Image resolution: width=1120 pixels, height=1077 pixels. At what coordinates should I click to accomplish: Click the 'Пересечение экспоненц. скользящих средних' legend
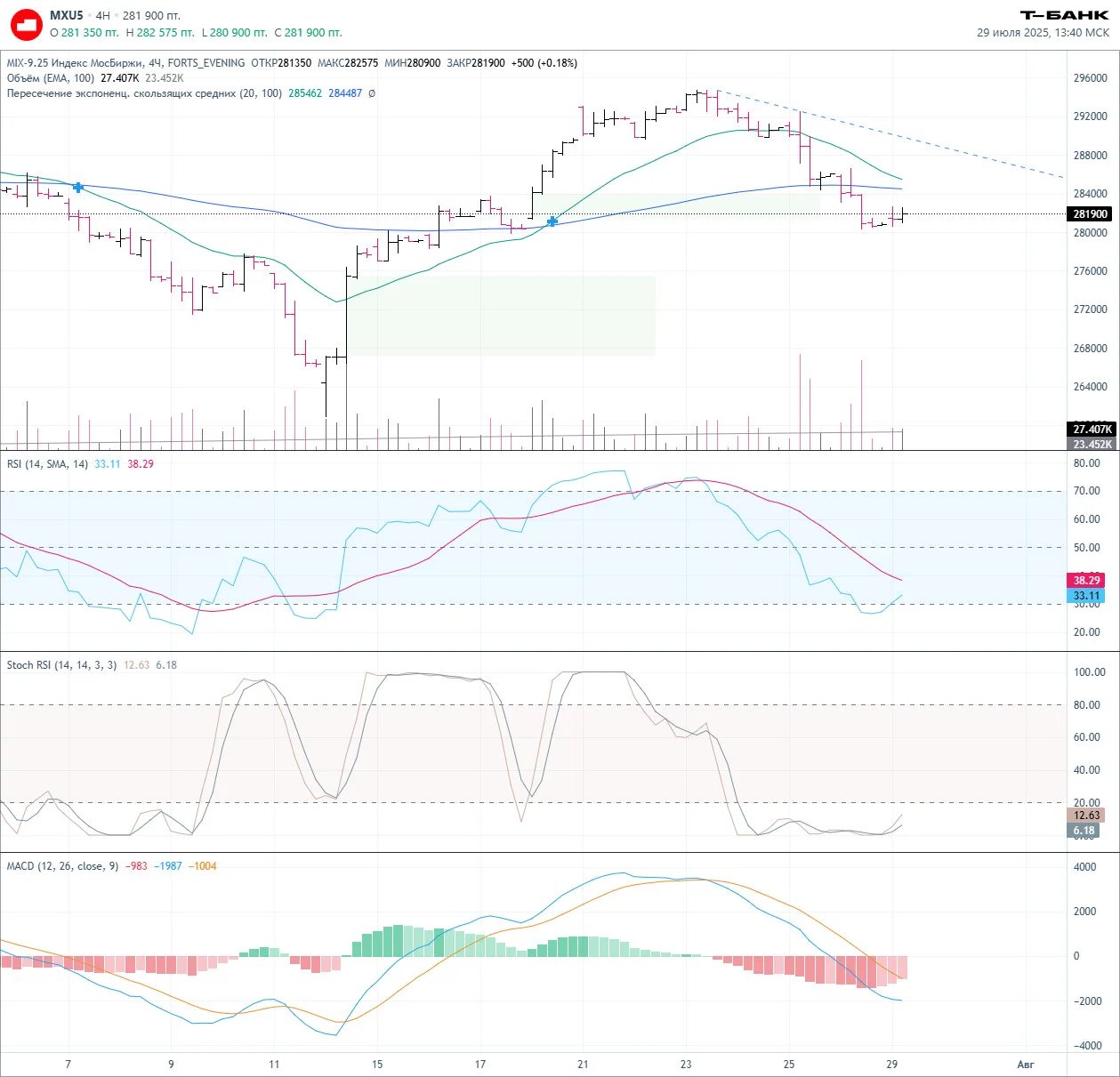pos(144,93)
